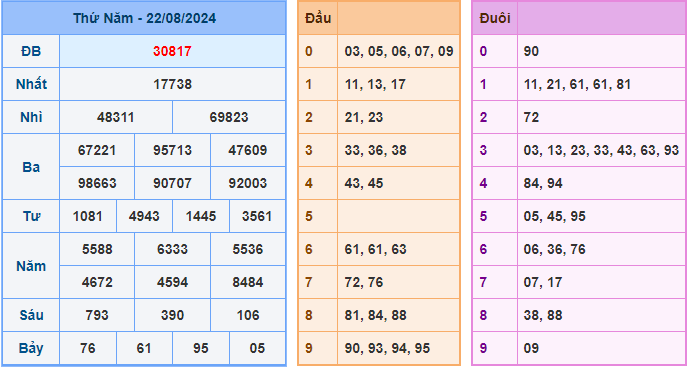The width and height of the screenshot is (689, 367).
Task: Select the Ba number 98663
Action: click(97, 183)
